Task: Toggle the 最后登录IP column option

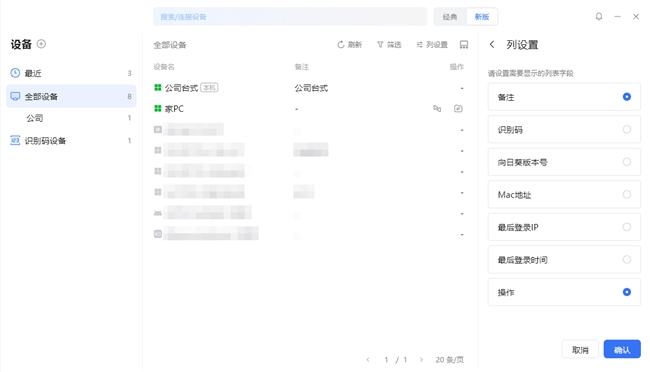Action: 564,227
